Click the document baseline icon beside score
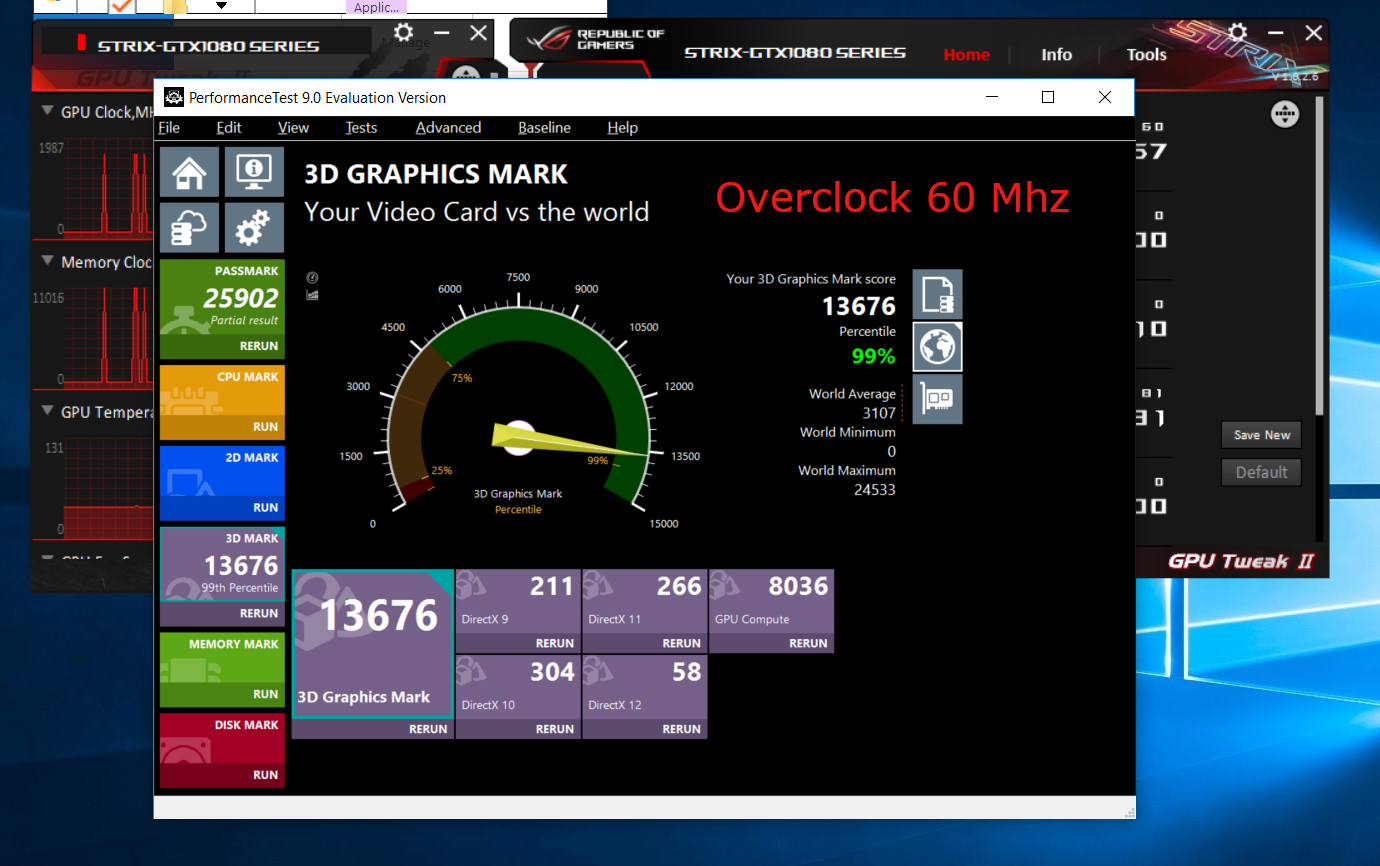1380x866 pixels. 937,294
